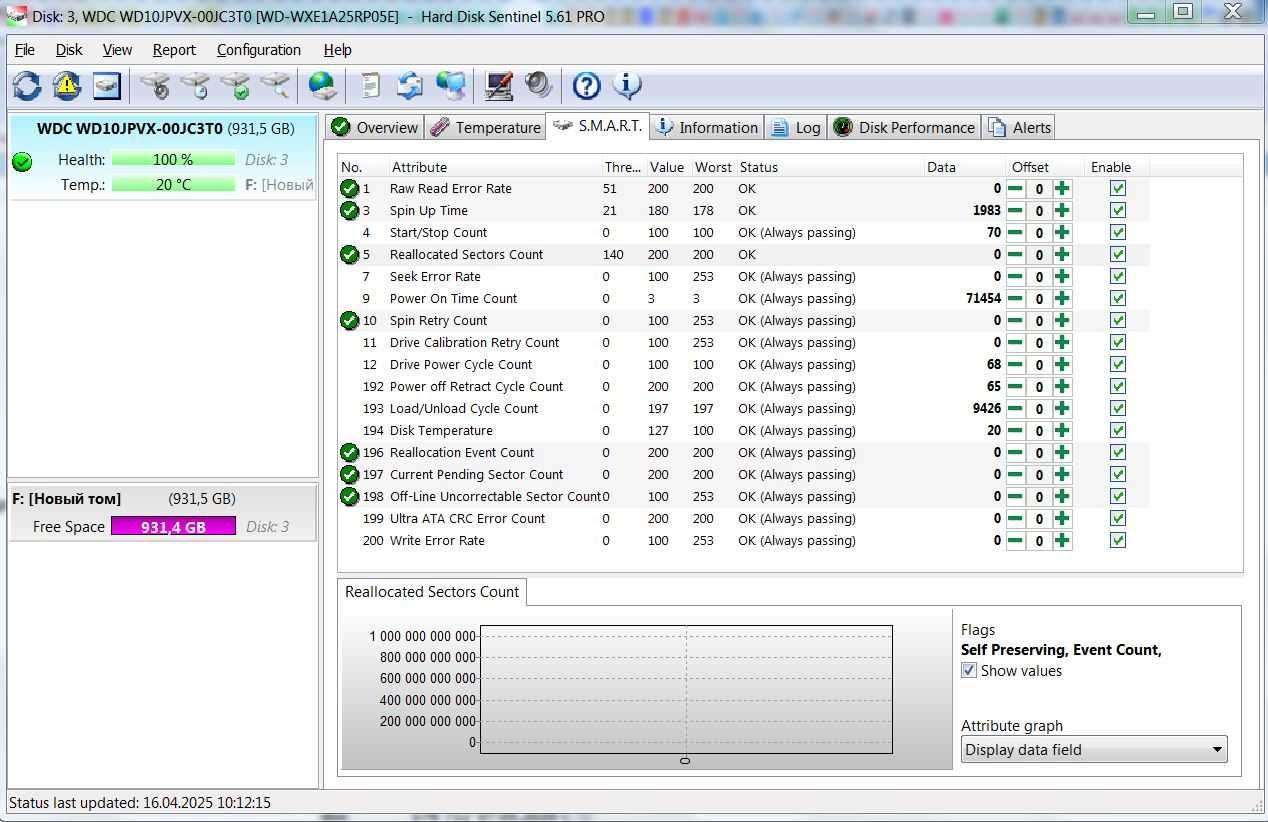This screenshot has width=1268, height=822.
Task: Click green plus for Reallocated Sectors Count offset
Action: 1062,254
